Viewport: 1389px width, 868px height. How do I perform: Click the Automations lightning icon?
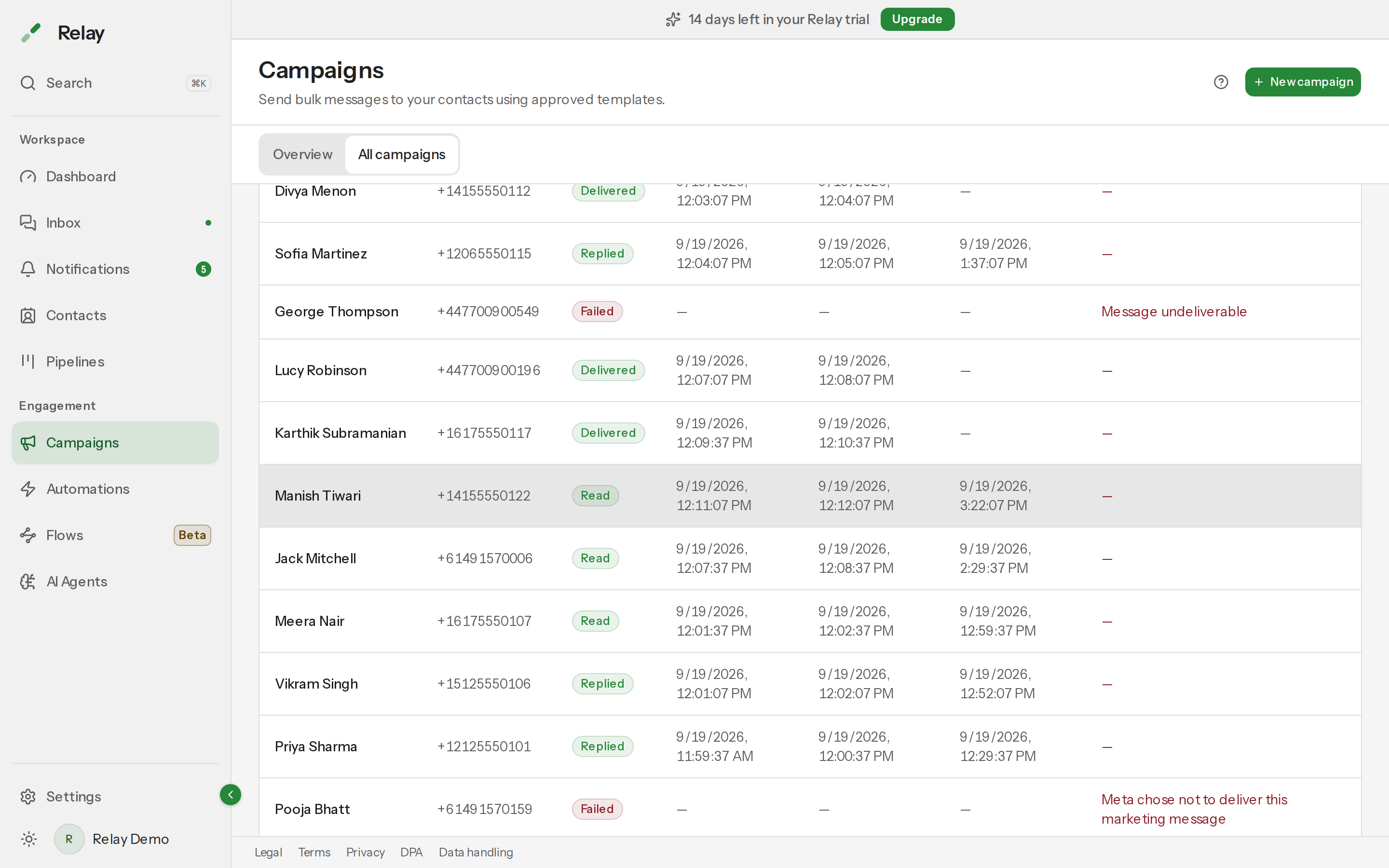27,488
